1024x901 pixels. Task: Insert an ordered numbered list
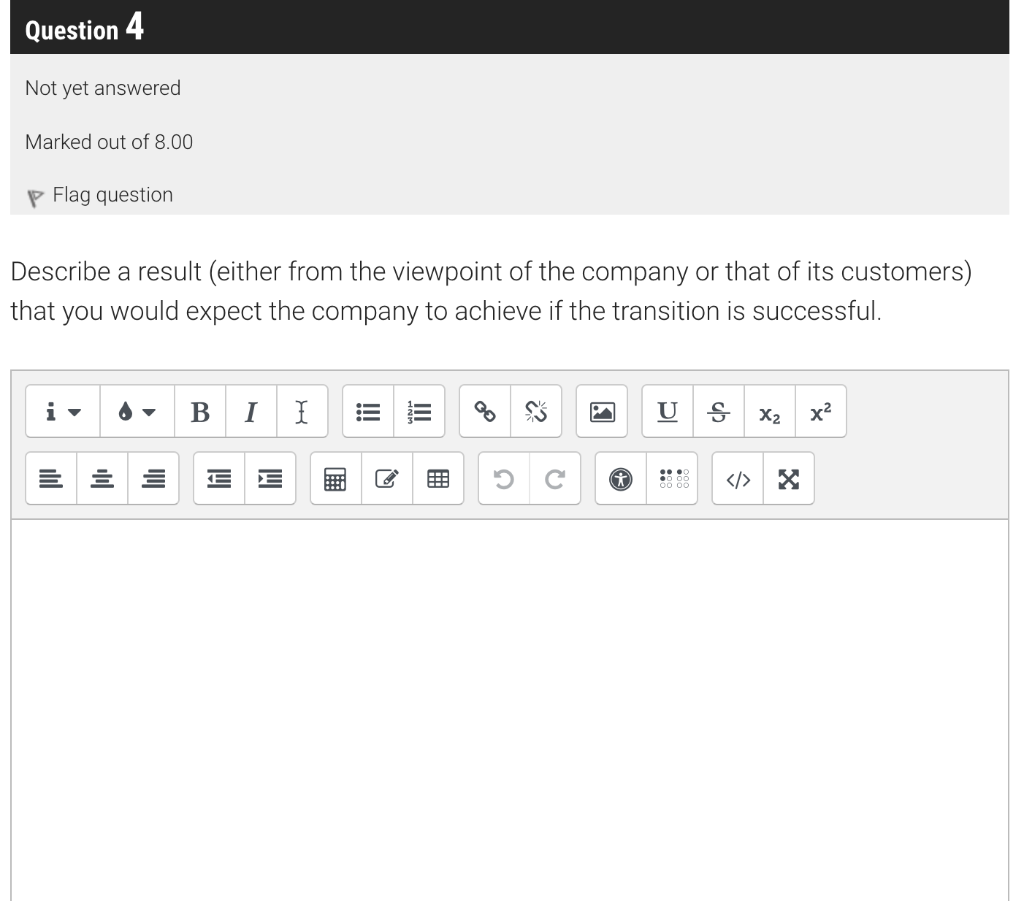point(419,411)
